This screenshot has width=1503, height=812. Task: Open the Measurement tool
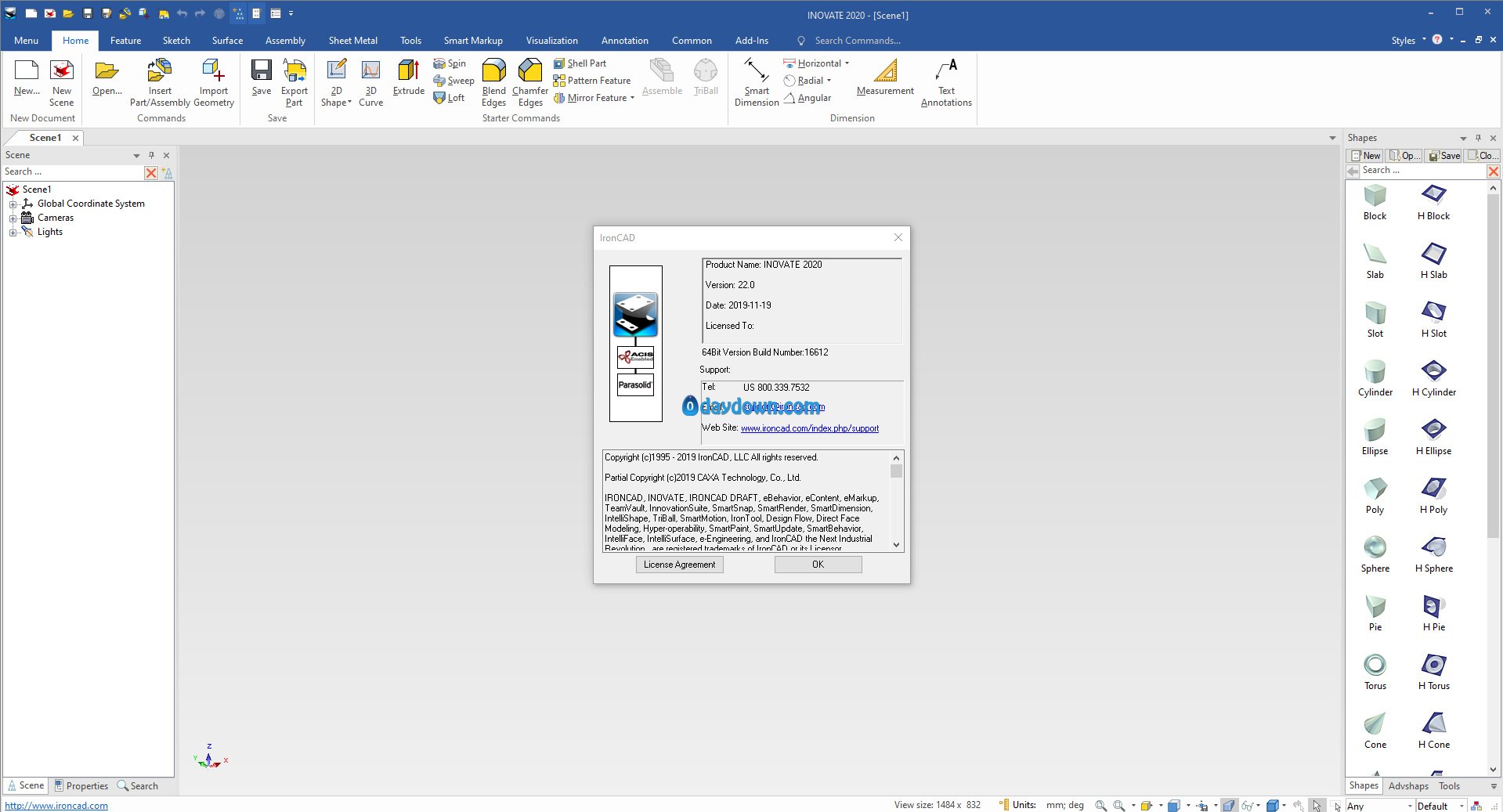click(x=885, y=77)
